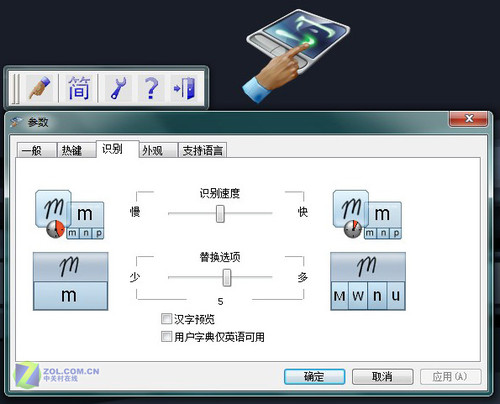Enable the 汉字预览 checkbox
The height and width of the screenshot is (404, 500).
pyautogui.click(x=166, y=319)
